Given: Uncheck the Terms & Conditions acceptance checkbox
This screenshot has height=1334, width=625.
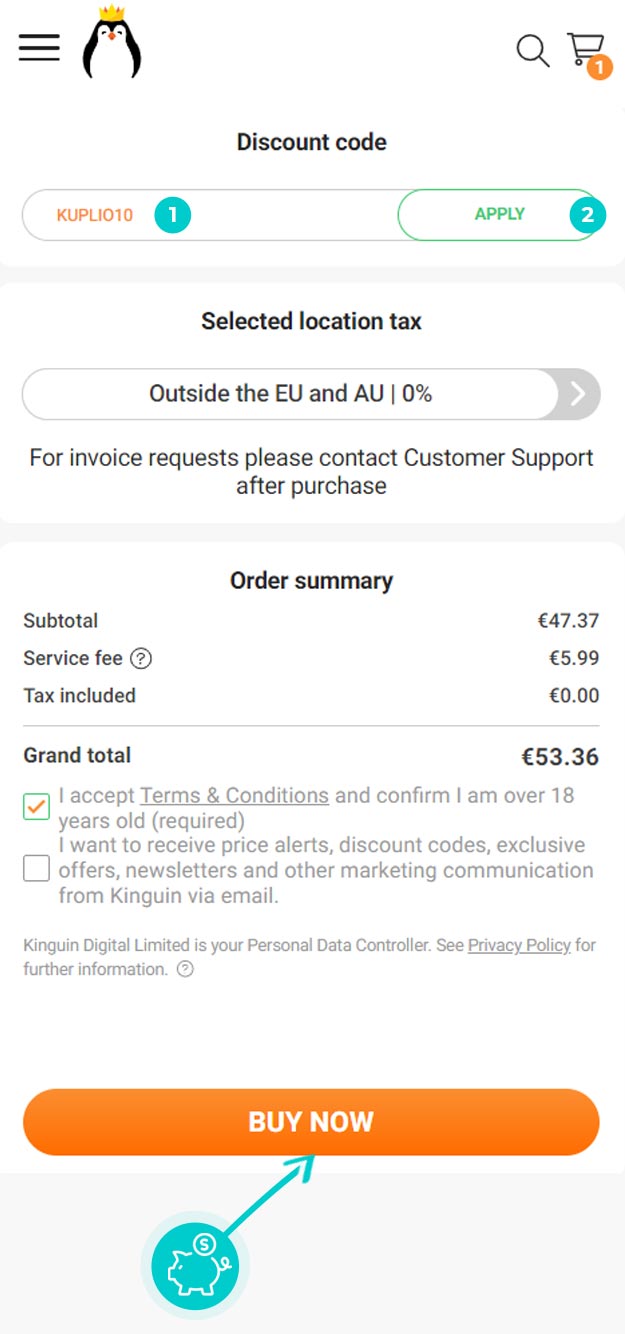Looking at the screenshot, I should click(37, 806).
